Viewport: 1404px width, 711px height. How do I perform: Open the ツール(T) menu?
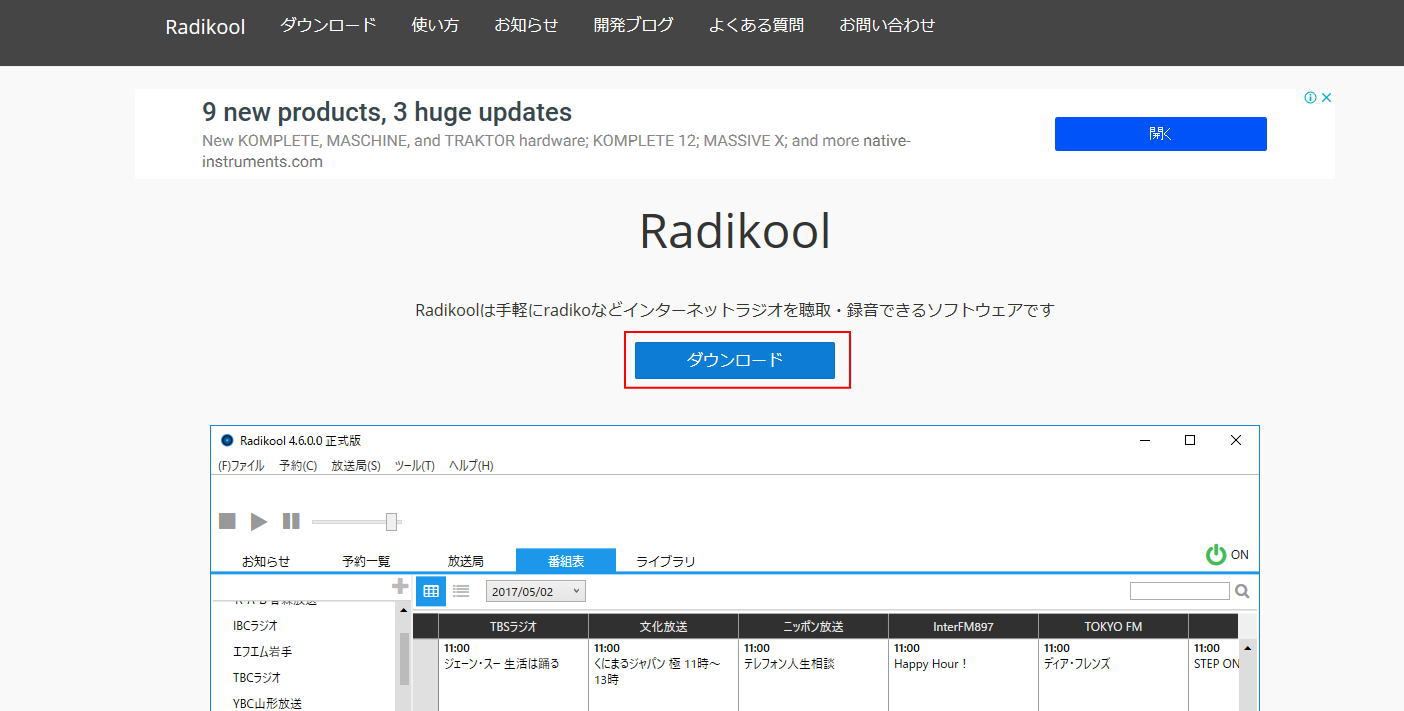pyautogui.click(x=414, y=466)
